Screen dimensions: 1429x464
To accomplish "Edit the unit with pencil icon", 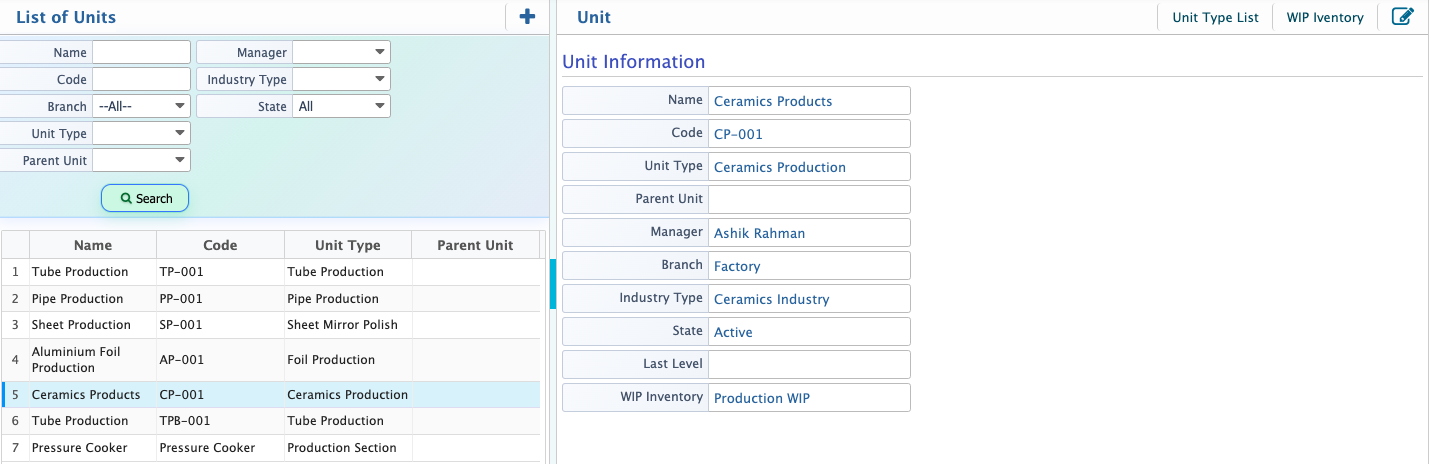I will click(x=1403, y=16).
